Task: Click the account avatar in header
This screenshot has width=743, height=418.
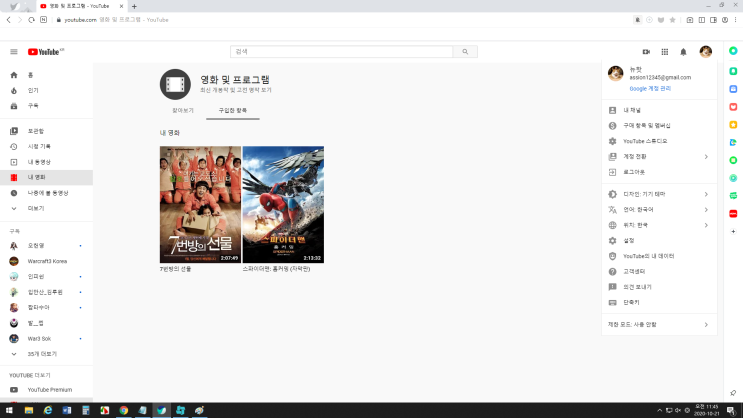Action: 706,52
